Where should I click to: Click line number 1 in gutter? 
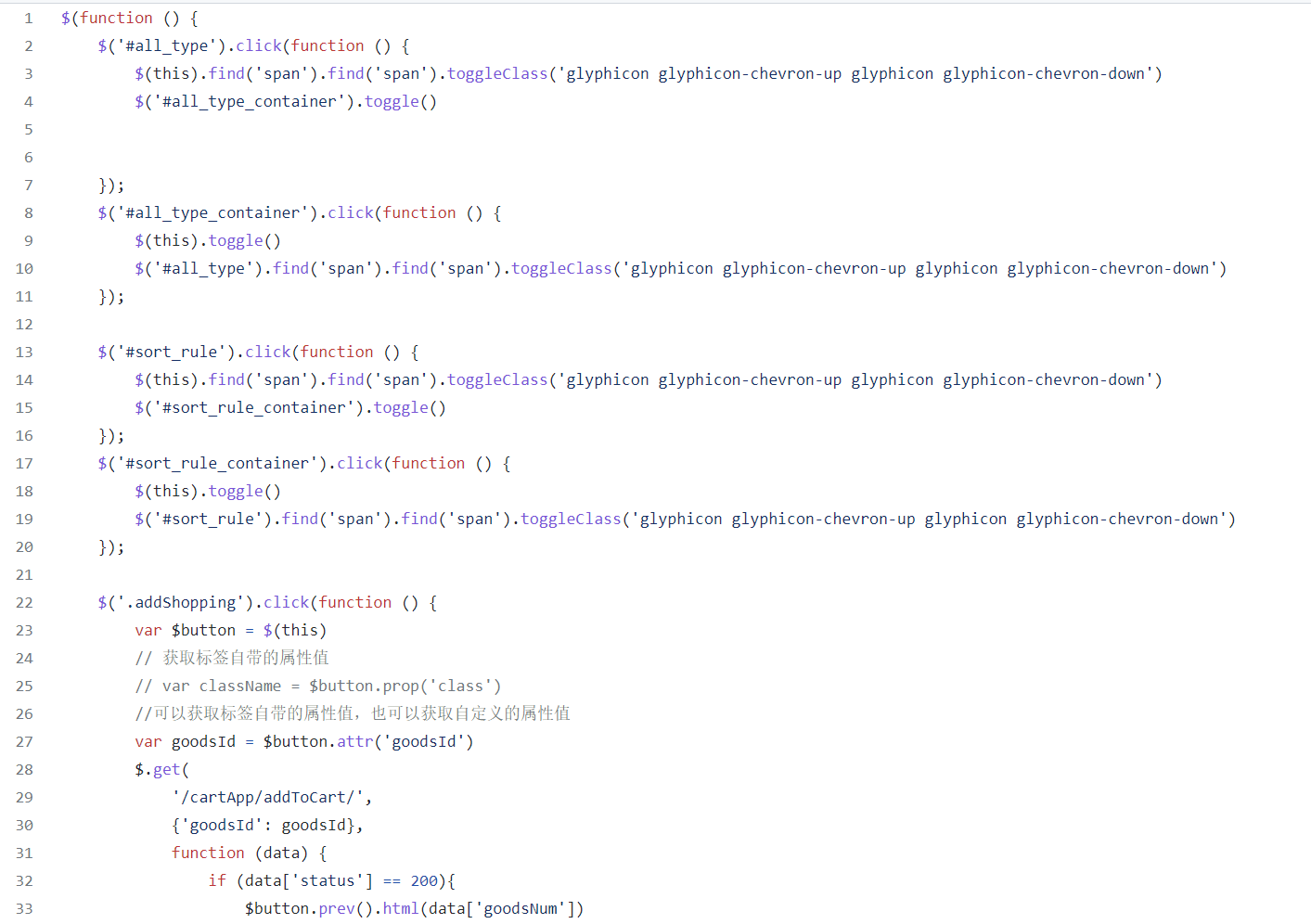pyautogui.click(x=29, y=19)
